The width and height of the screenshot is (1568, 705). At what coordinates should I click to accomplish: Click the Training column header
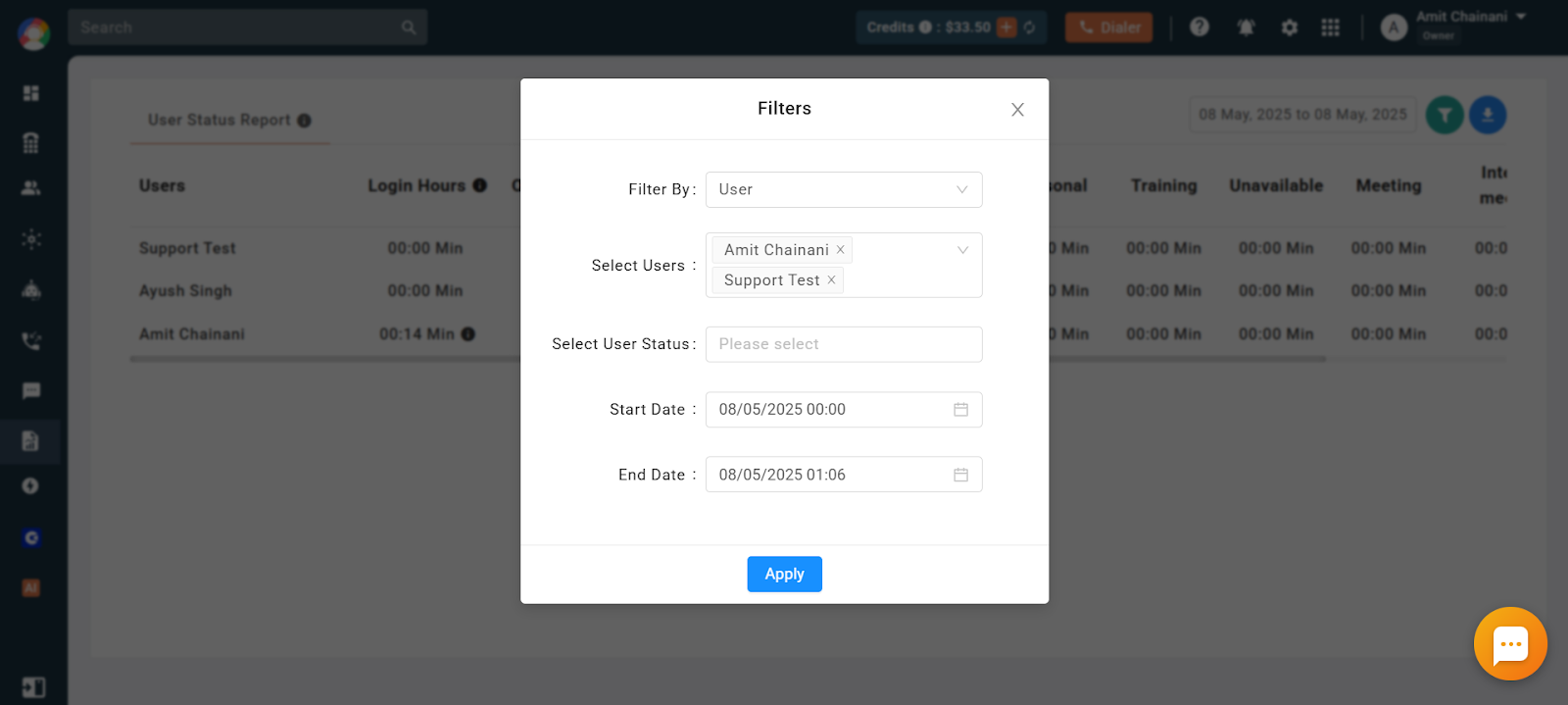(x=1163, y=185)
